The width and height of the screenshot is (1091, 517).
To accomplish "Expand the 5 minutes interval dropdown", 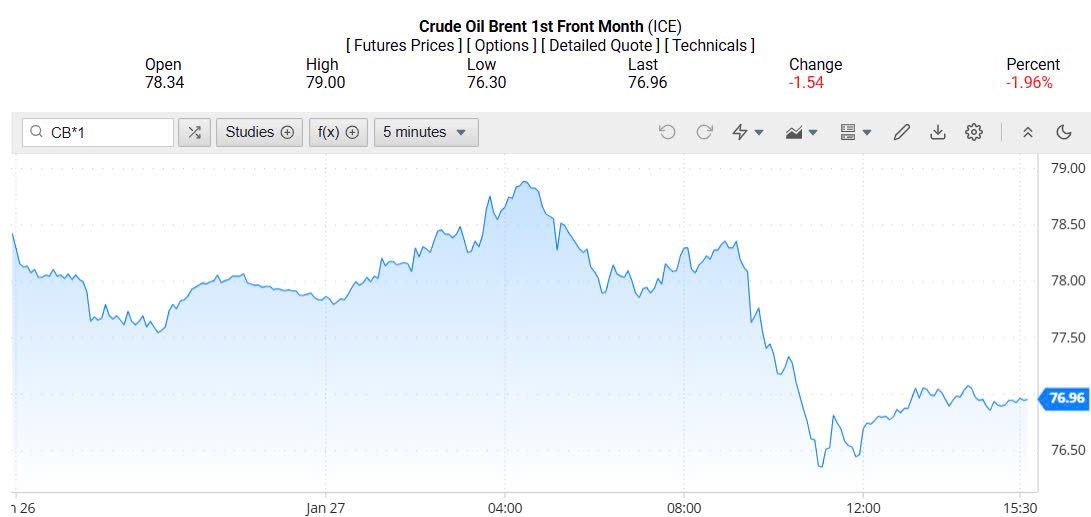I will pyautogui.click(x=426, y=132).
